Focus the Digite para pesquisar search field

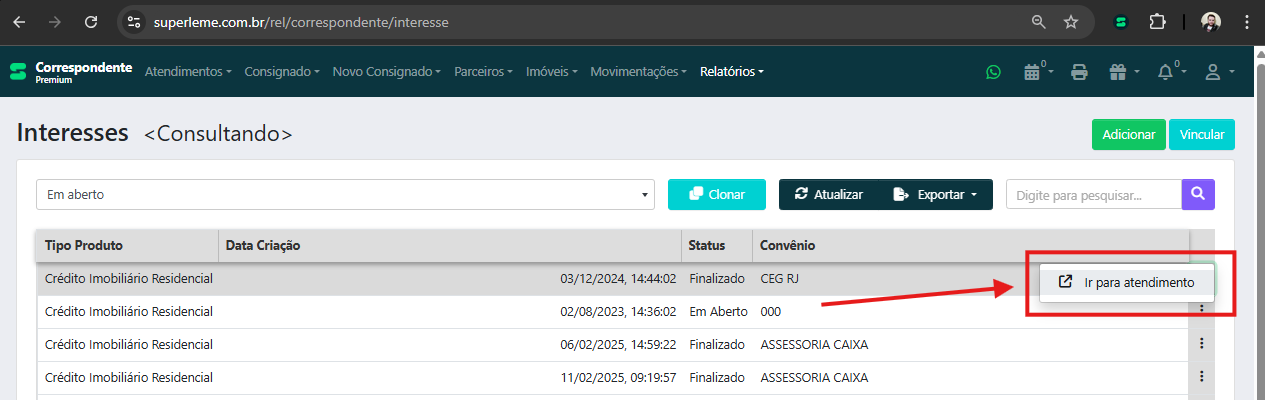point(1094,194)
